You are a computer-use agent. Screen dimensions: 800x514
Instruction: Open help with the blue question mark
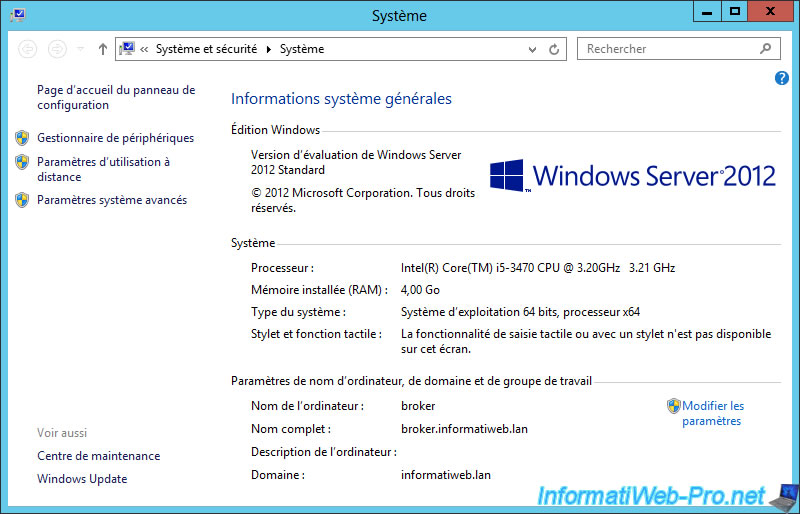tap(782, 78)
